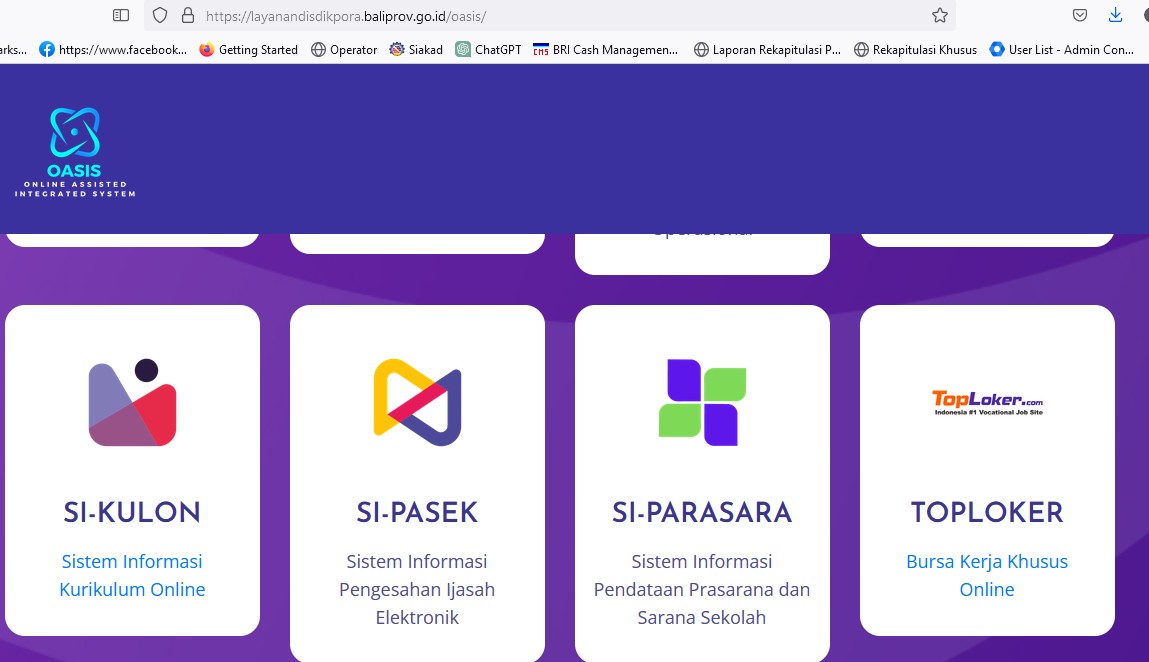
Task: Bookmark this page with the star icon
Action: 939,15
